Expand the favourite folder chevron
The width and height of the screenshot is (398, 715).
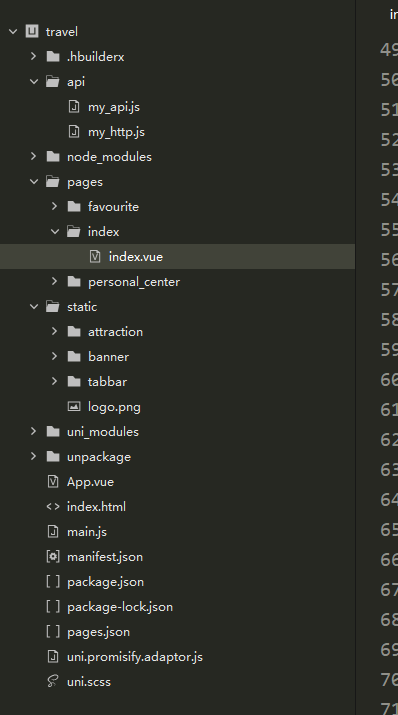(54, 206)
